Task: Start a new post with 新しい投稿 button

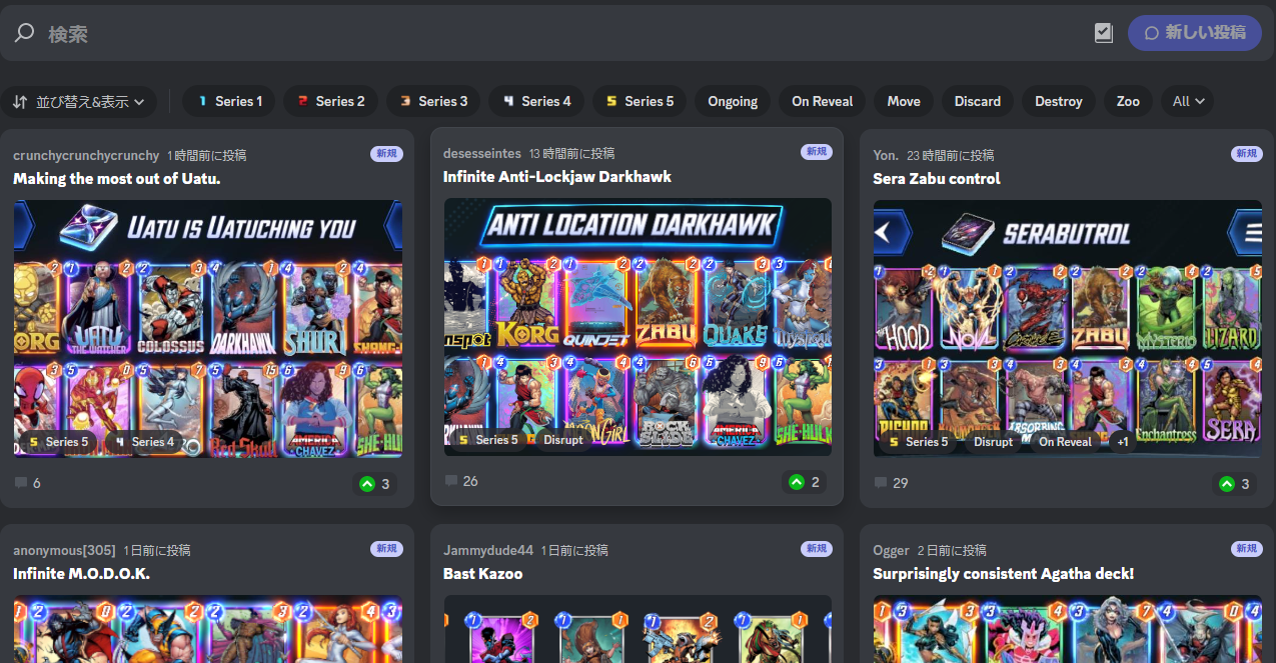Action: (1195, 33)
